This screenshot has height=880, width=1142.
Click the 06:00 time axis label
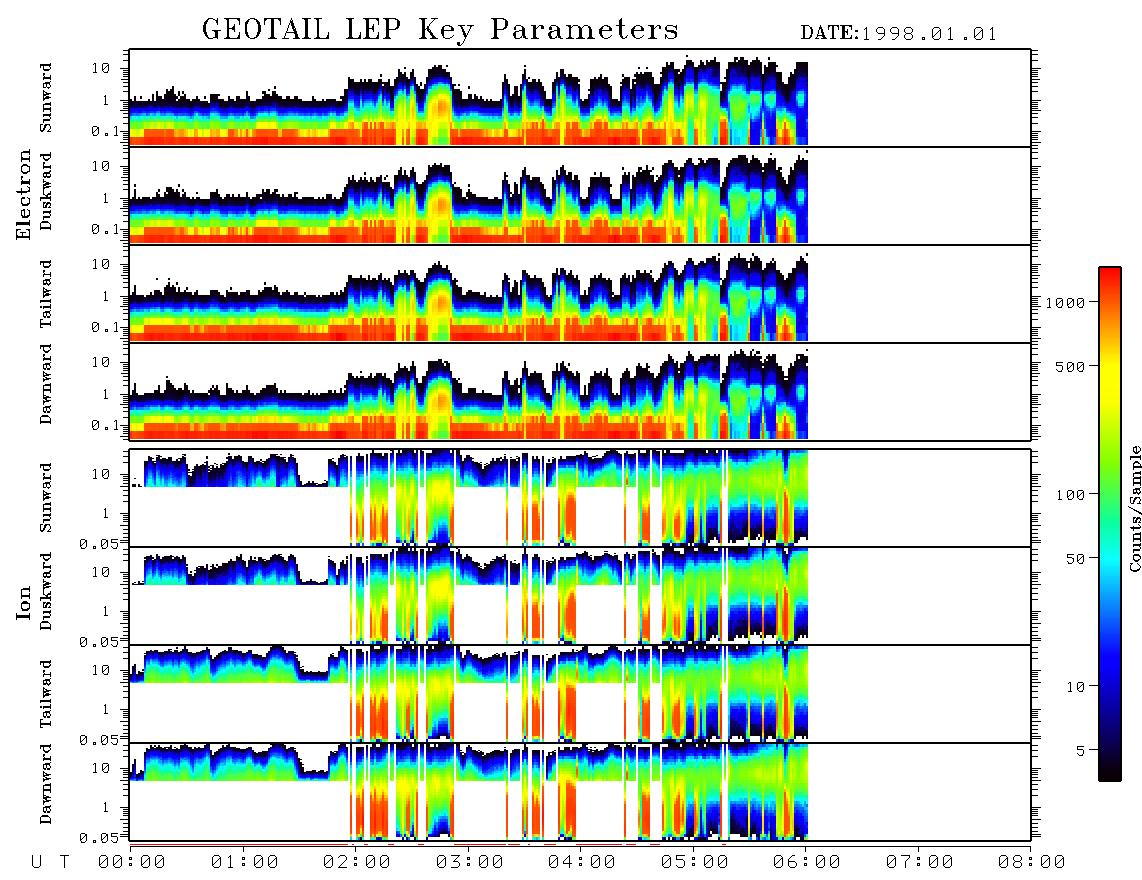tap(807, 863)
